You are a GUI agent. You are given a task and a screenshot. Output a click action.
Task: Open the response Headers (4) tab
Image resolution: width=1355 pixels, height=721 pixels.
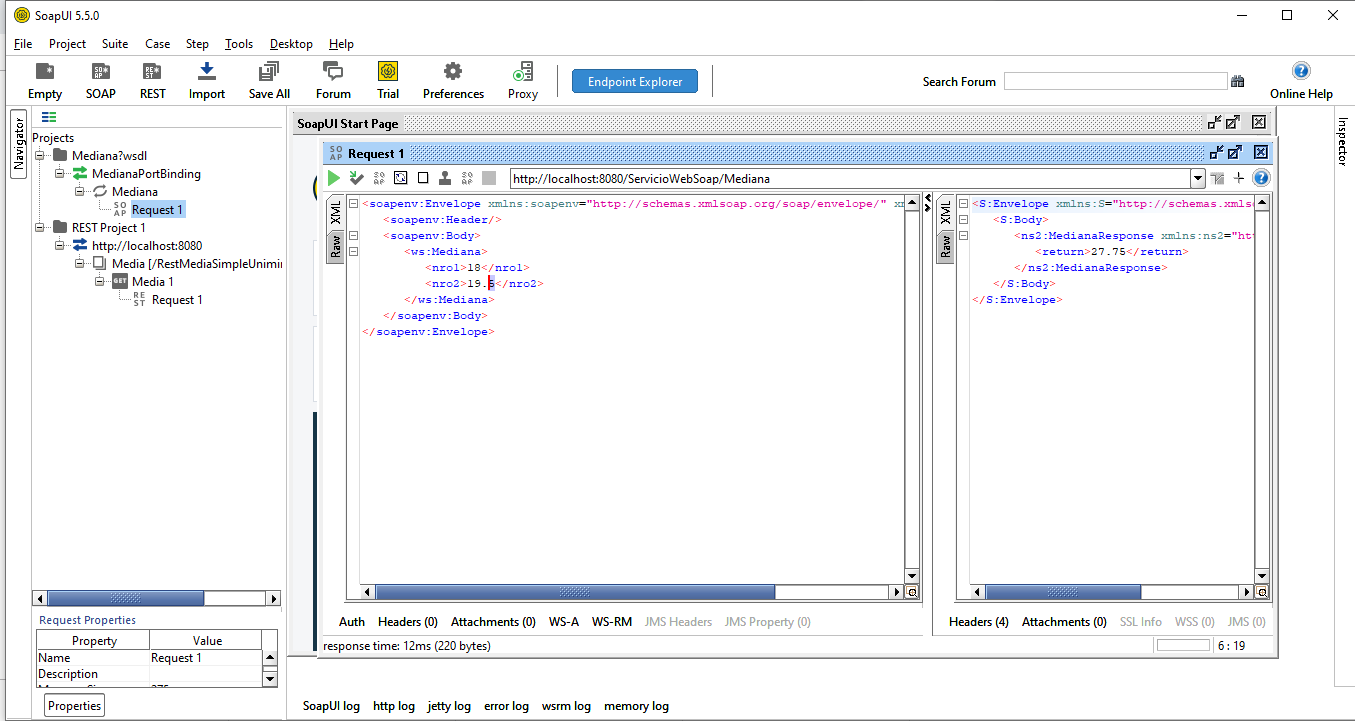(979, 622)
